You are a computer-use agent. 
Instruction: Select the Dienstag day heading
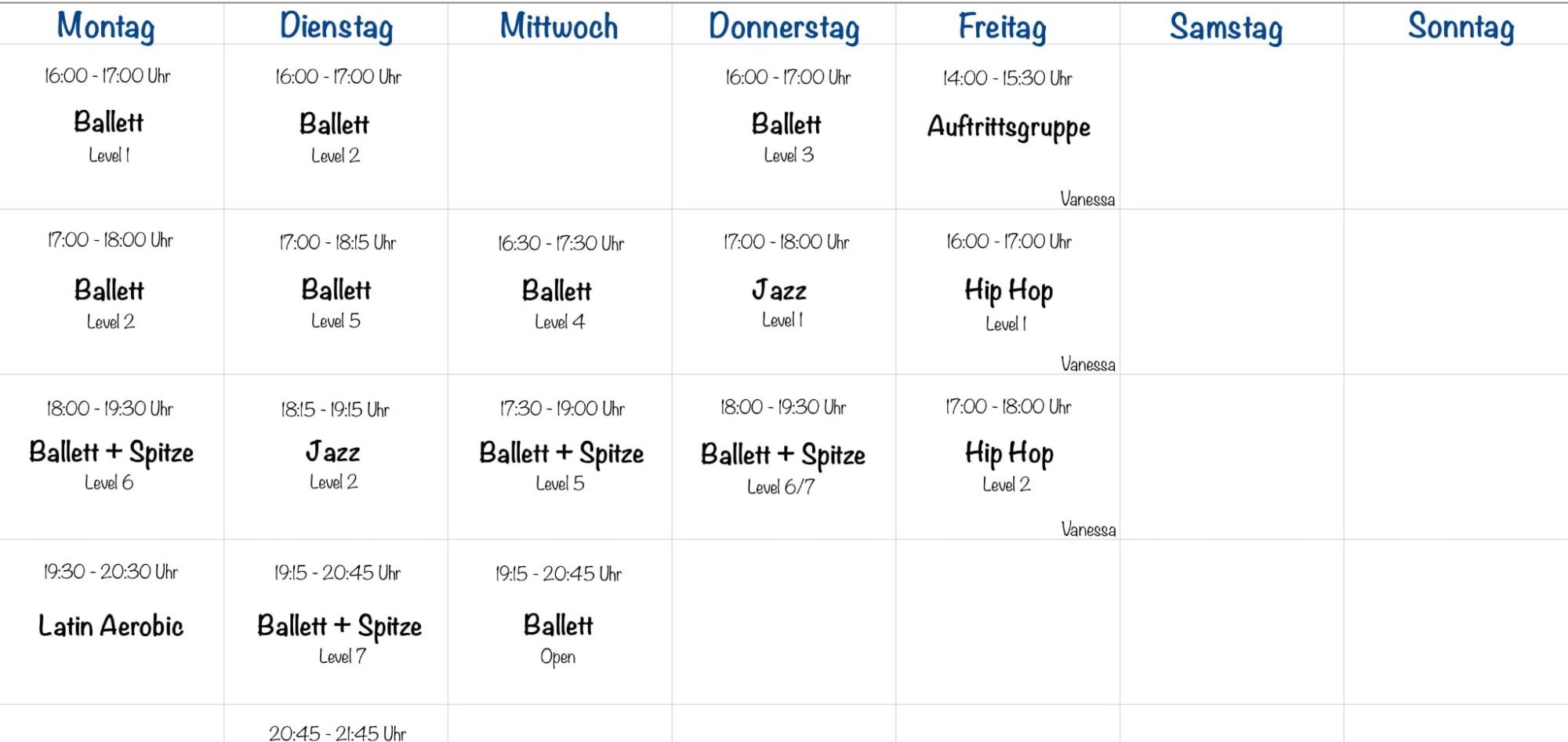[336, 26]
